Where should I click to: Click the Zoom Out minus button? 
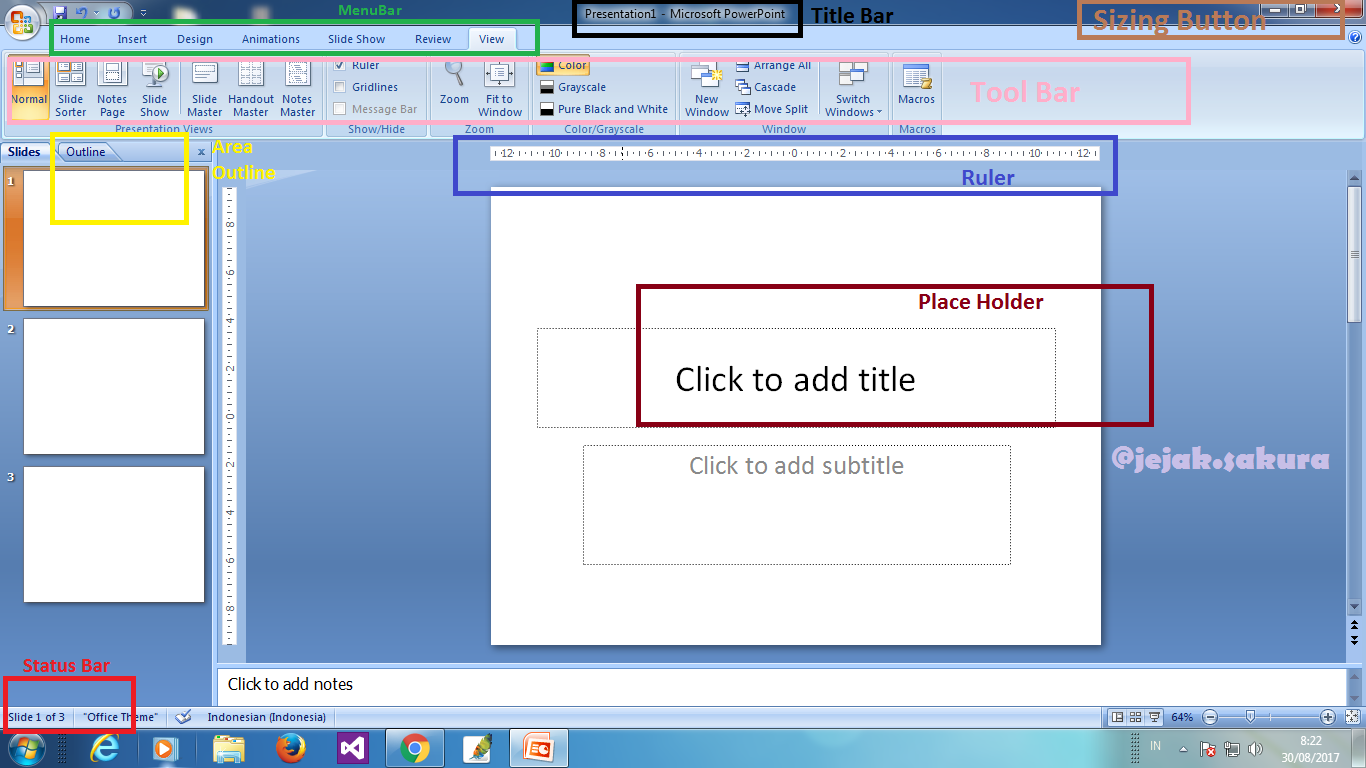[1210, 717]
